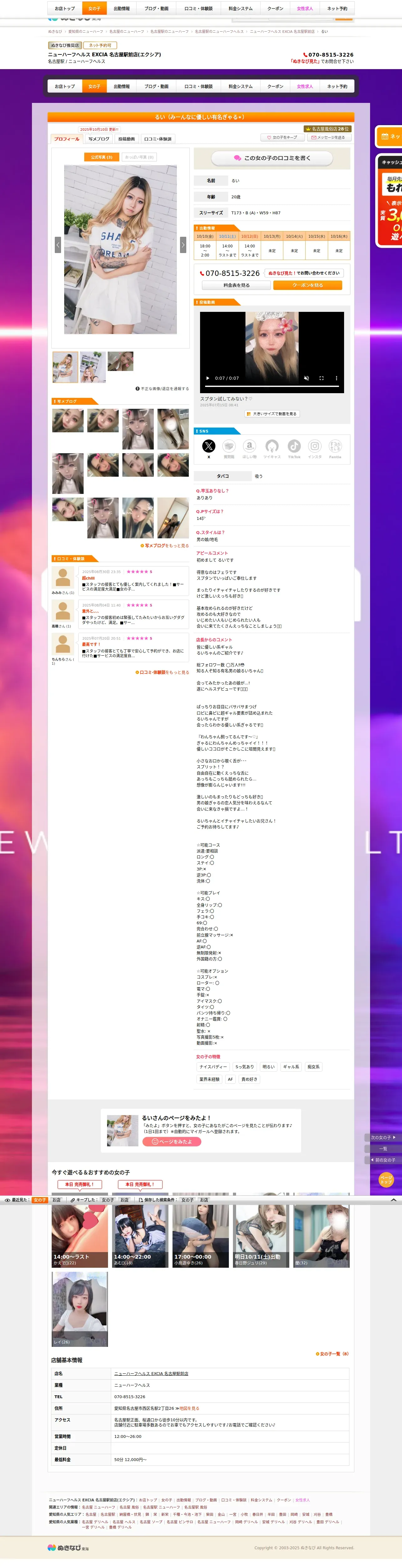The image size is (402, 1568).
Task: Show previous profile photo with left arrow
Action: [58, 244]
